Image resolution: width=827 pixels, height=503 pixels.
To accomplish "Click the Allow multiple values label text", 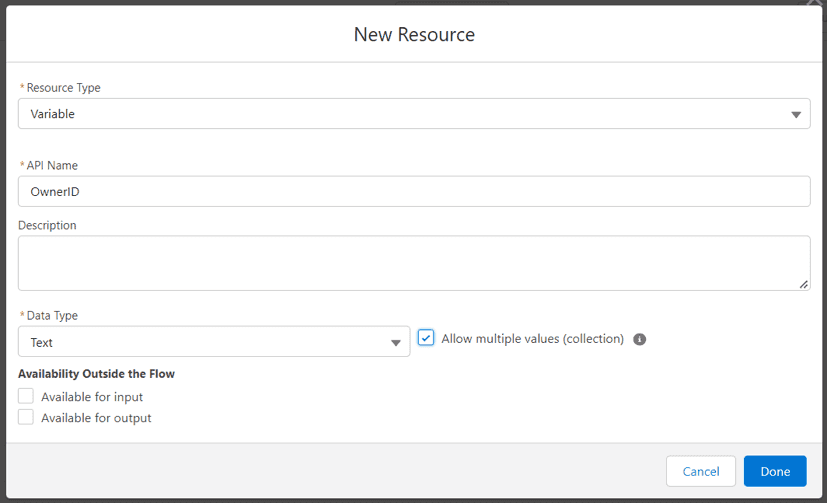I will pyautogui.click(x=532, y=338).
